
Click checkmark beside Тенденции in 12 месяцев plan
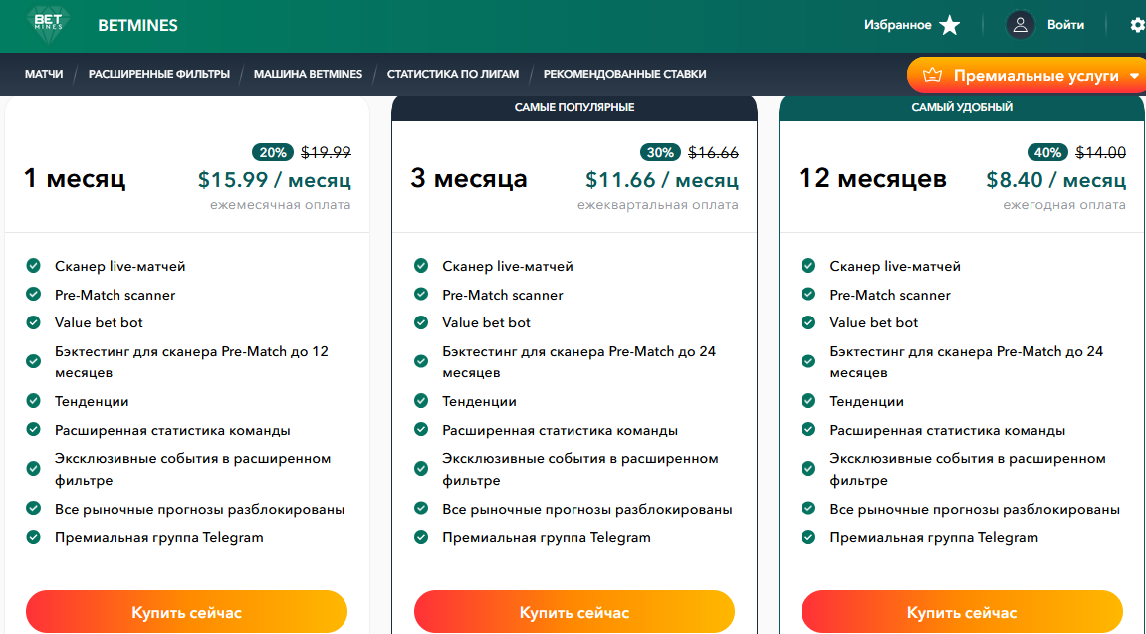808,400
